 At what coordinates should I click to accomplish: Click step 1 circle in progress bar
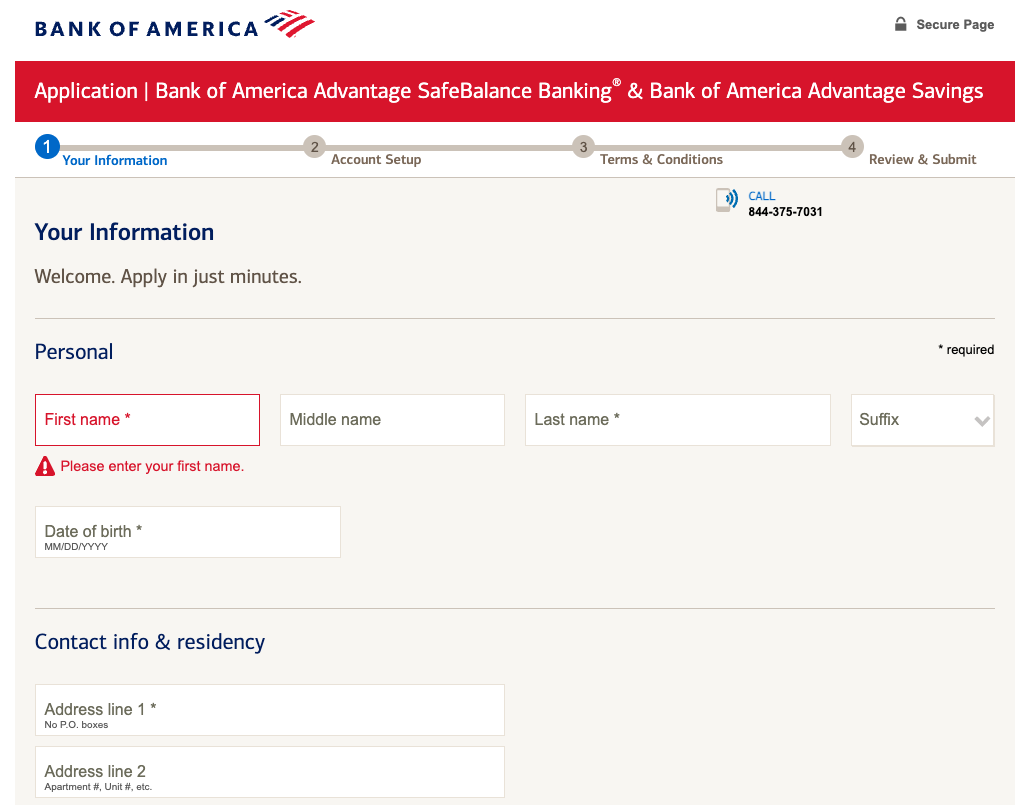[46, 148]
